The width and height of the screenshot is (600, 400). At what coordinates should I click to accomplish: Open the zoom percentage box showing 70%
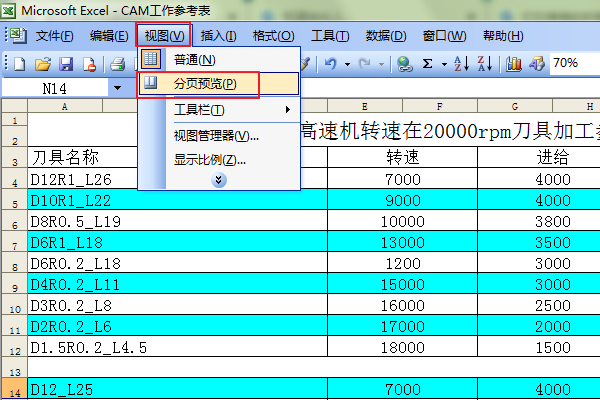[x=574, y=63]
